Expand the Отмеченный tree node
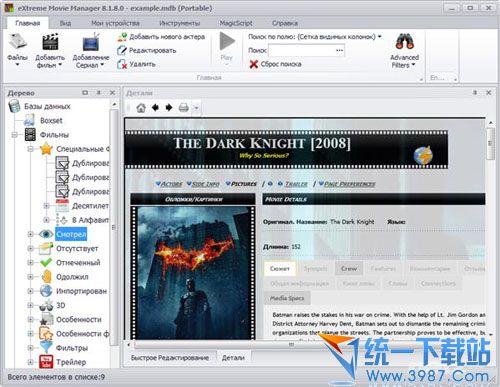This screenshot has width=500, height=387. (x=30, y=263)
